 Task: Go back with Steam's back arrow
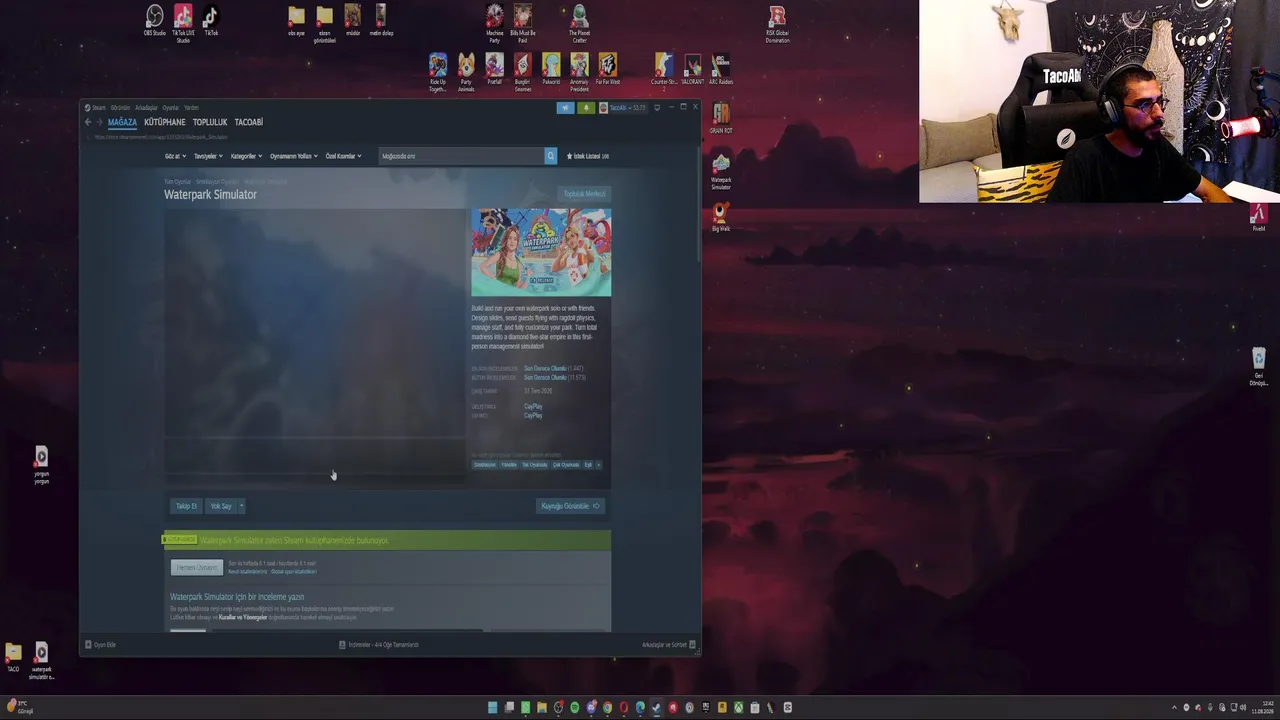click(88, 122)
